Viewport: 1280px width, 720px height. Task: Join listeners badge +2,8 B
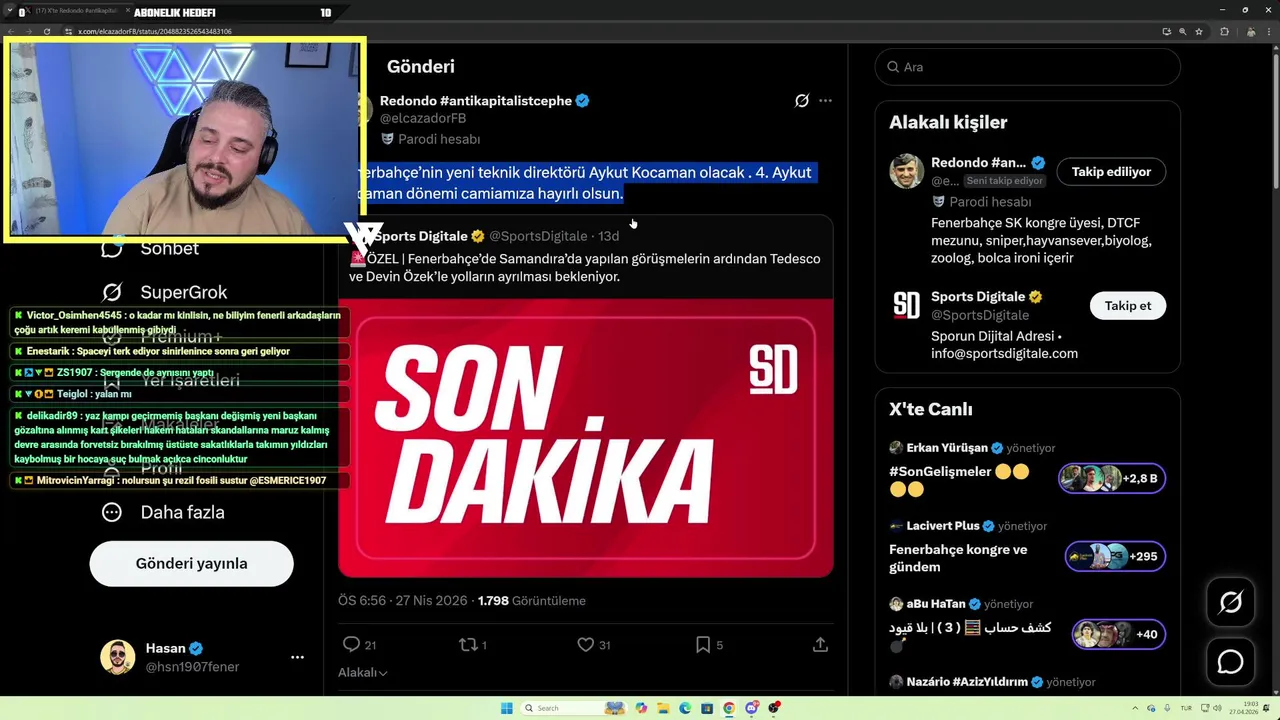point(1112,478)
